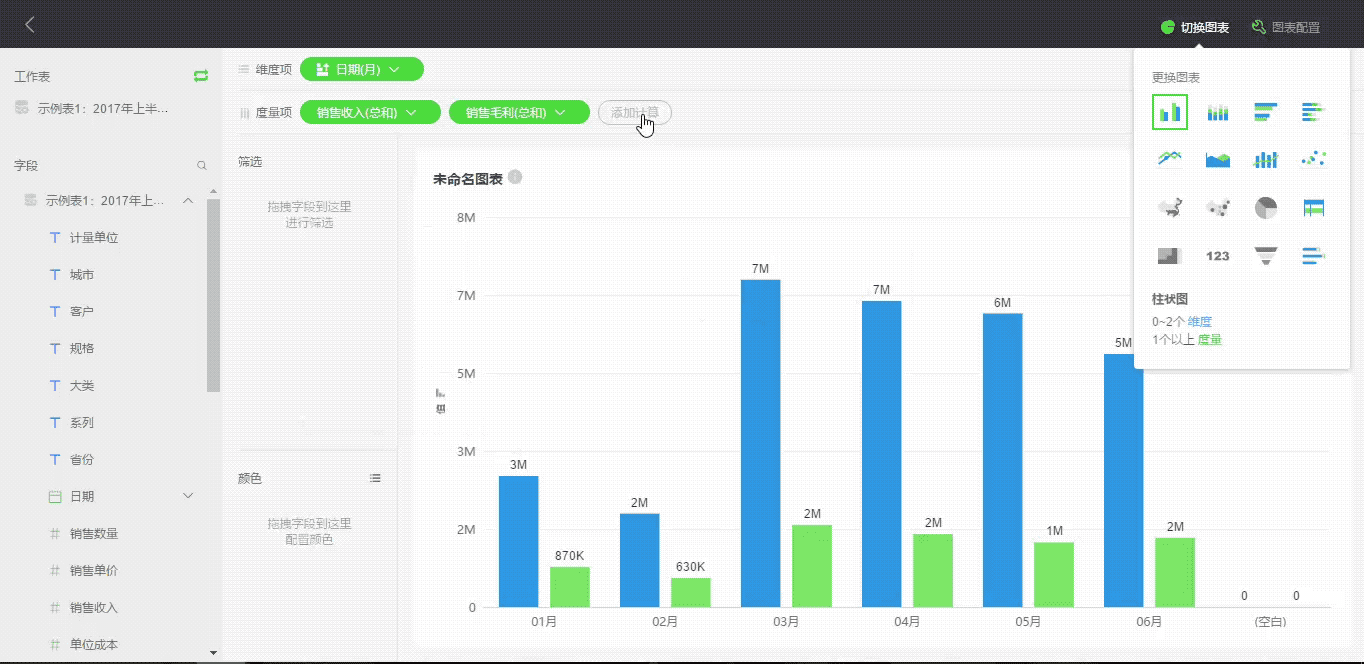1364x664 pixels.
Task: Collapse the 示例表1 field tree
Action: pyautogui.click(x=187, y=201)
